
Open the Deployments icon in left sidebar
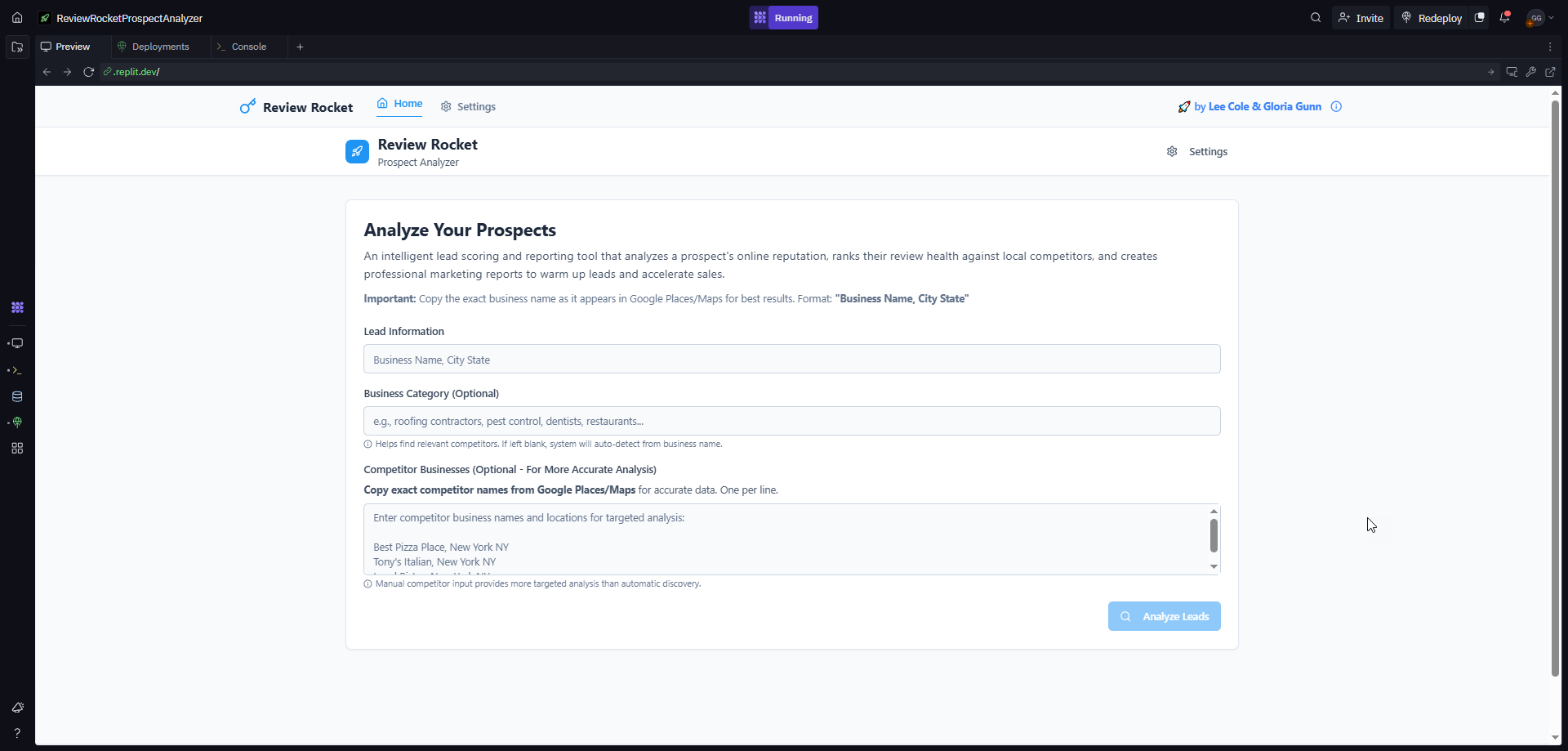tap(17, 422)
